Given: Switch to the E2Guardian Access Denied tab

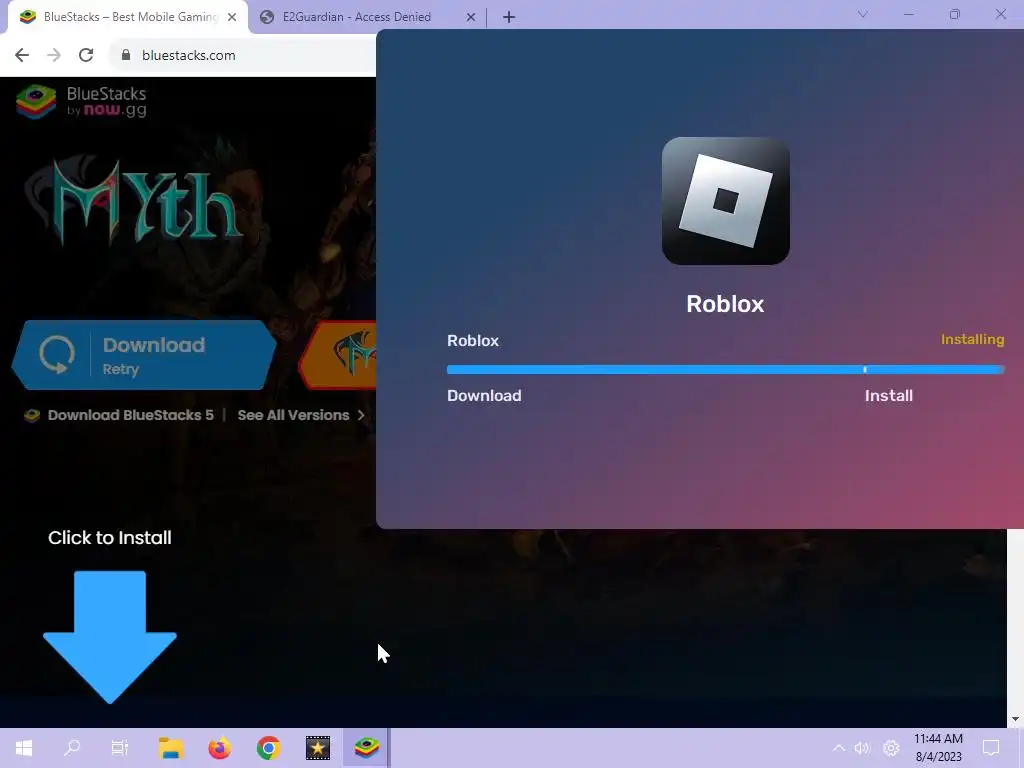Looking at the screenshot, I should click(x=357, y=17).
